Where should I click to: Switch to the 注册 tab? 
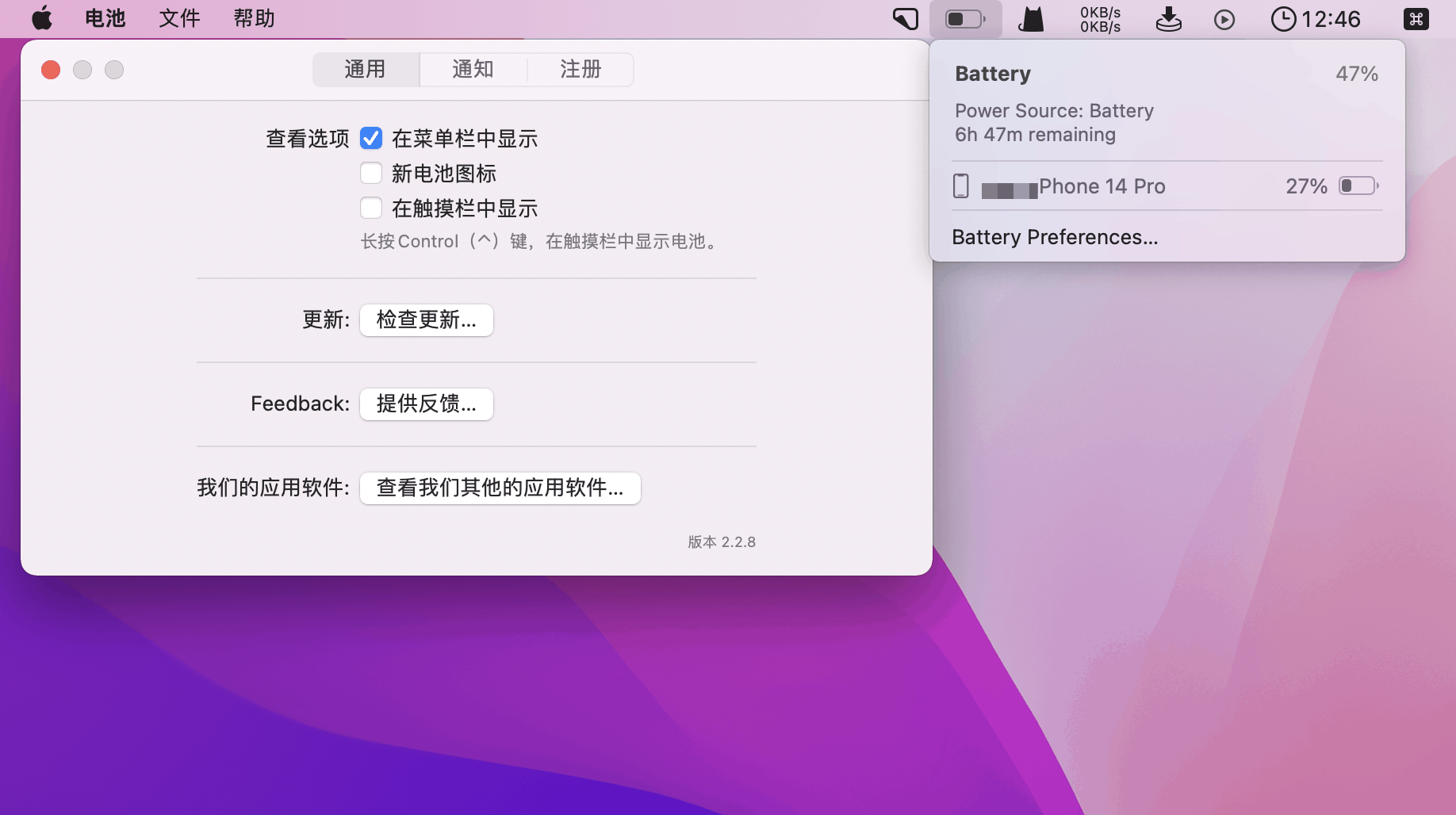coord(580,70)
